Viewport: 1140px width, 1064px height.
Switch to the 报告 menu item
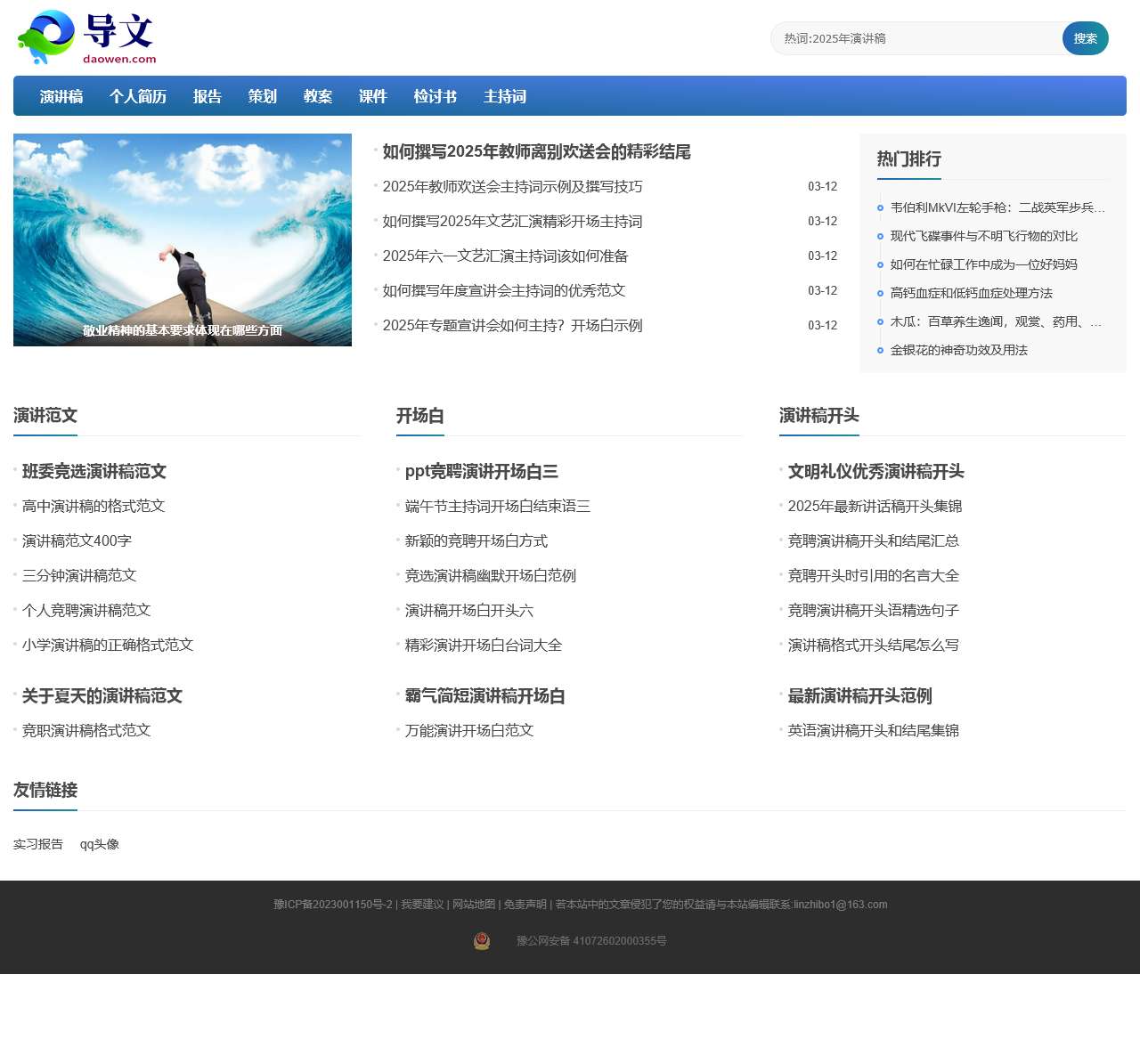(207, 96)
